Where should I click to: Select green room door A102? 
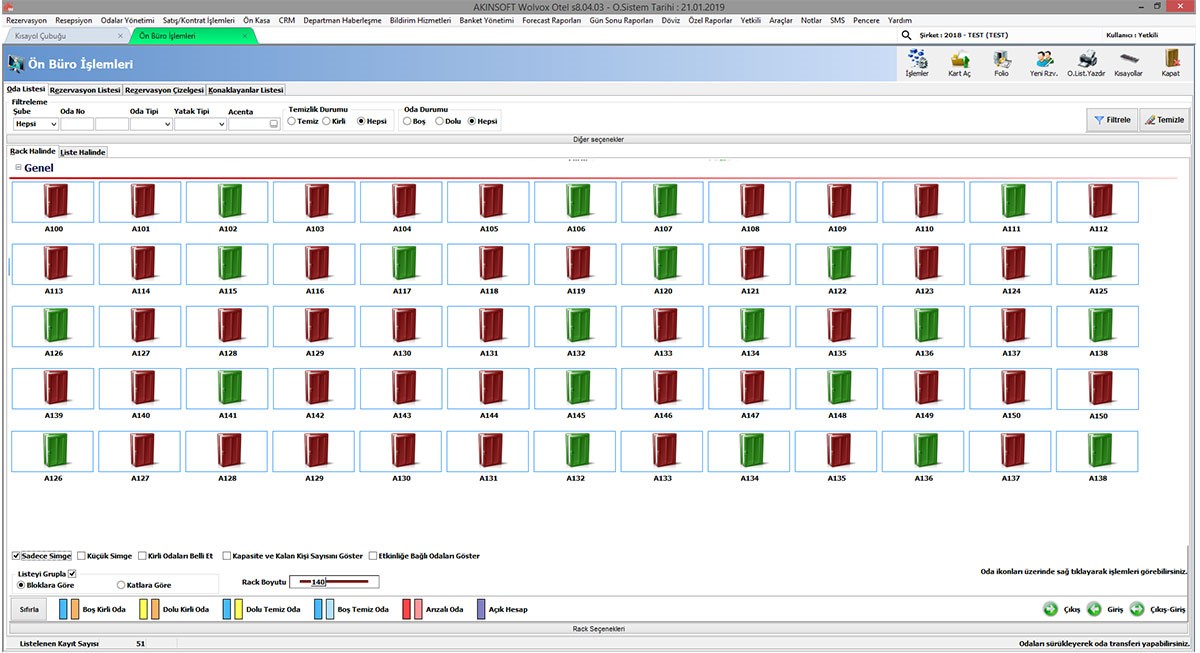click(228, 202)
